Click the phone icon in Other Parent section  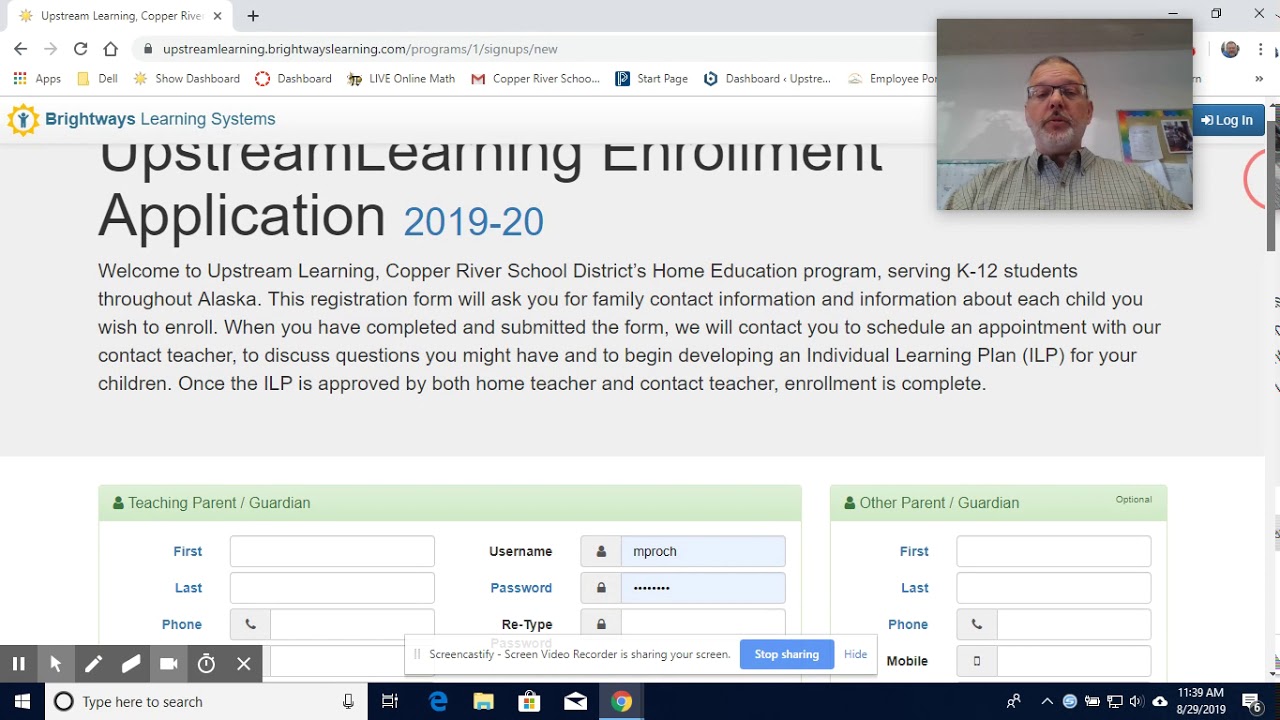(977, 624)
